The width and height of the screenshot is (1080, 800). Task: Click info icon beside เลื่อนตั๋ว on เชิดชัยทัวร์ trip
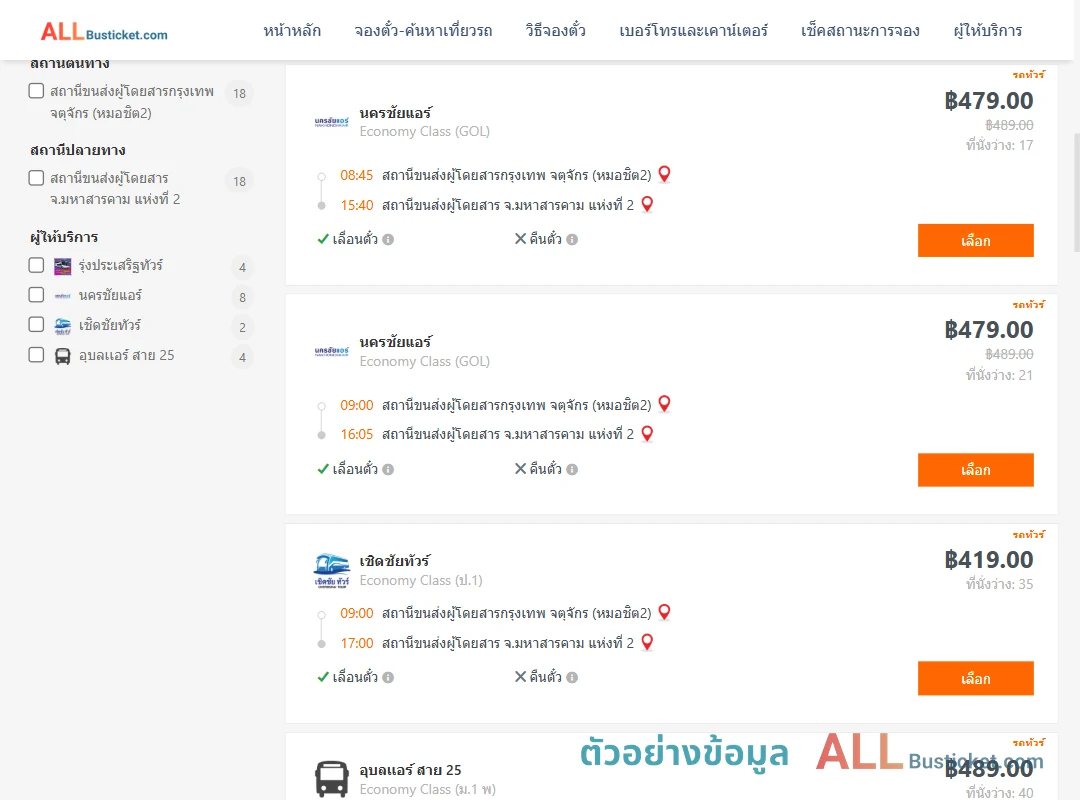click(388, 677)
